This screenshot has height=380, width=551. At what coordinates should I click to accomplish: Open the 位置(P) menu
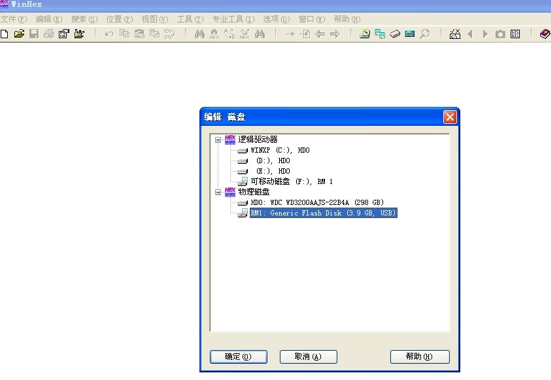coord(119,19)
